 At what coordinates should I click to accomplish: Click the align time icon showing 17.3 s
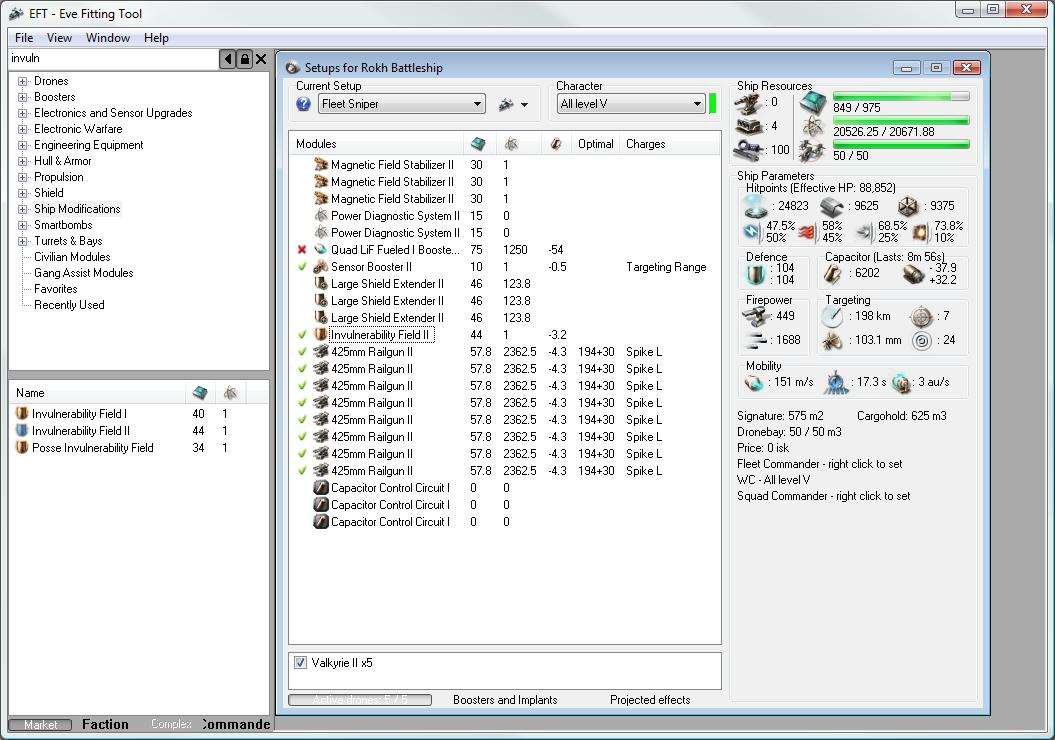(835, 381)
